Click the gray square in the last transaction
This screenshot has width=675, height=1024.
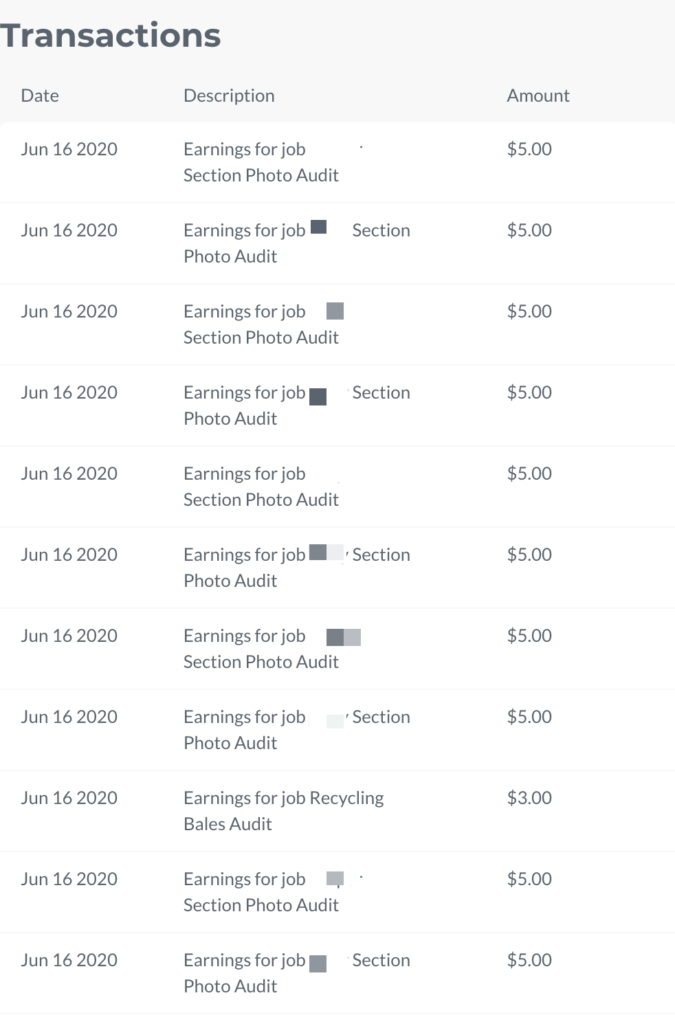pos(318,964)
